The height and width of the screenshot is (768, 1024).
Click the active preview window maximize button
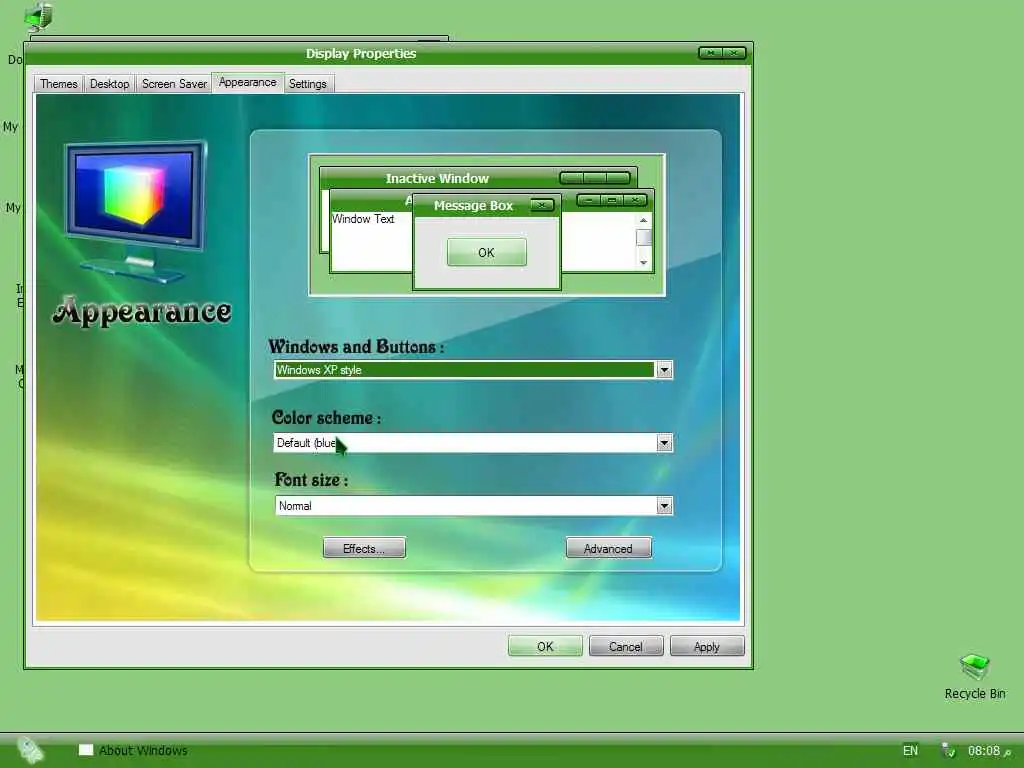tap(612, 200)
